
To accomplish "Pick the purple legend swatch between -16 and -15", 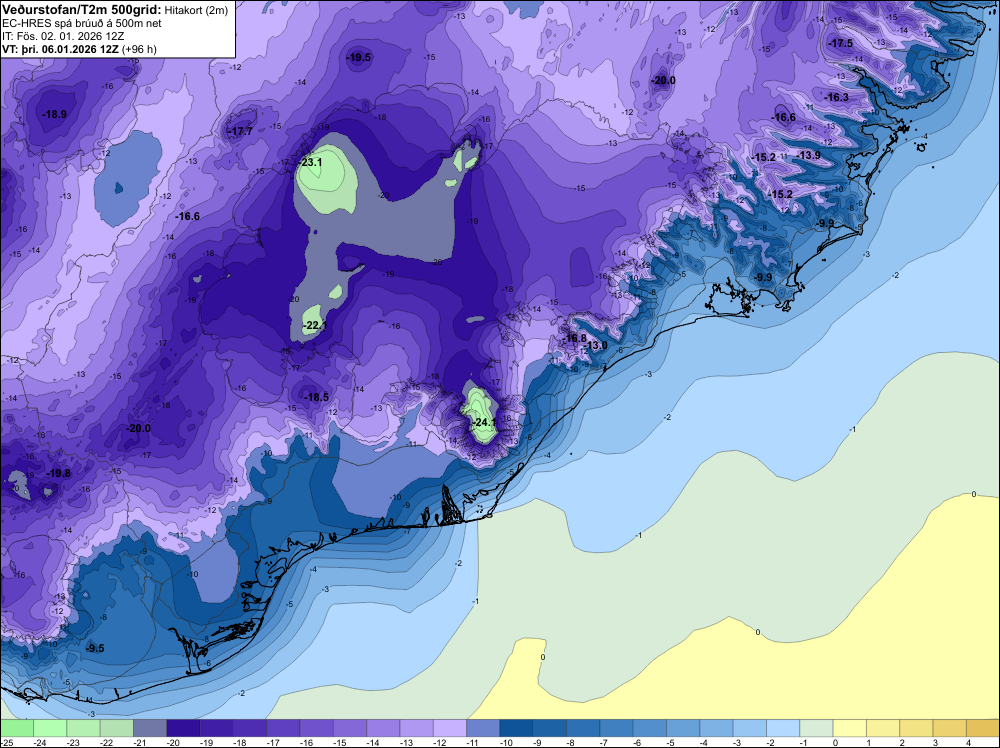I will (316, 727).
